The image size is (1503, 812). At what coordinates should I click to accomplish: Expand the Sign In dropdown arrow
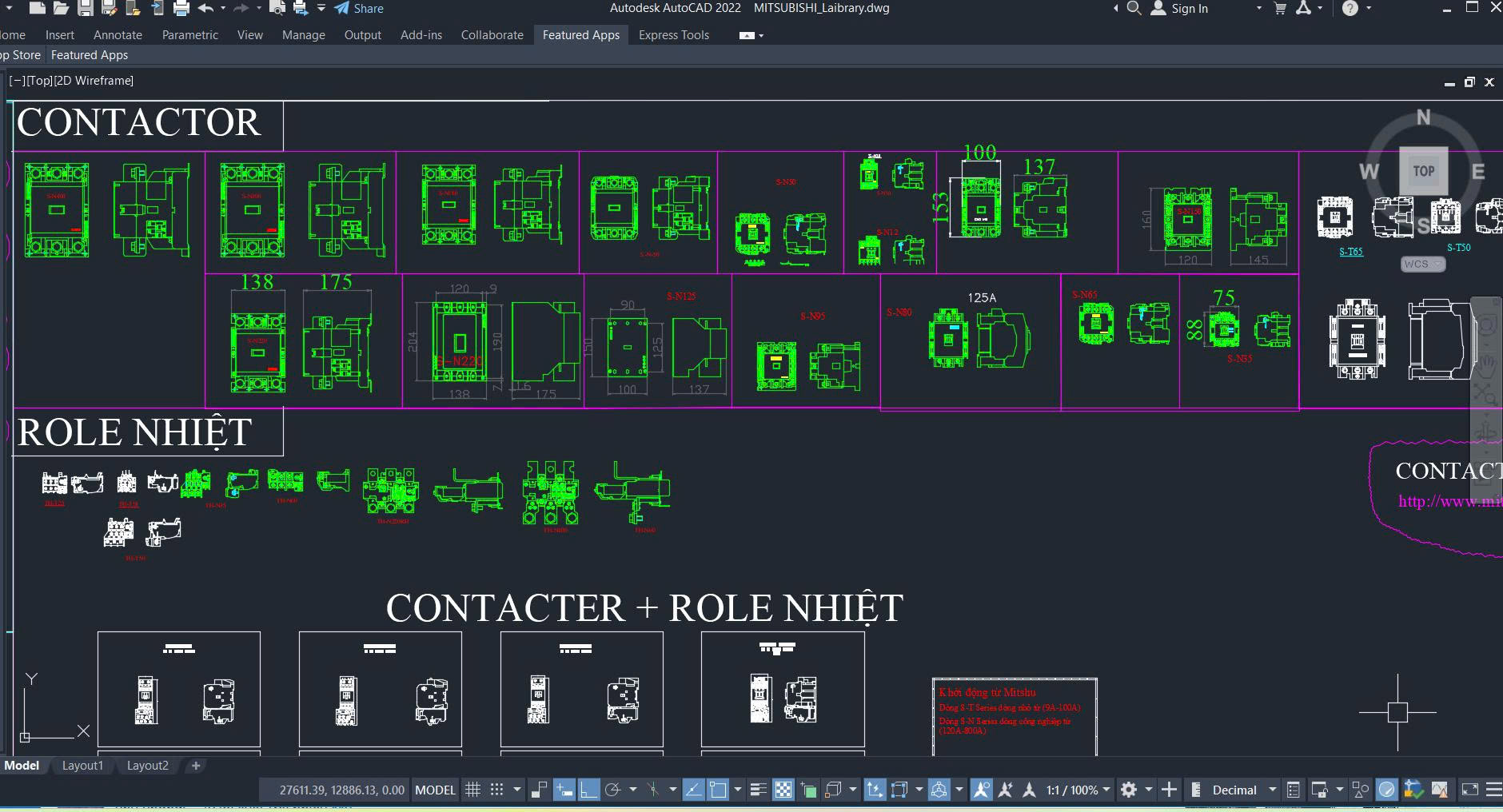[x=1259, y=8]
